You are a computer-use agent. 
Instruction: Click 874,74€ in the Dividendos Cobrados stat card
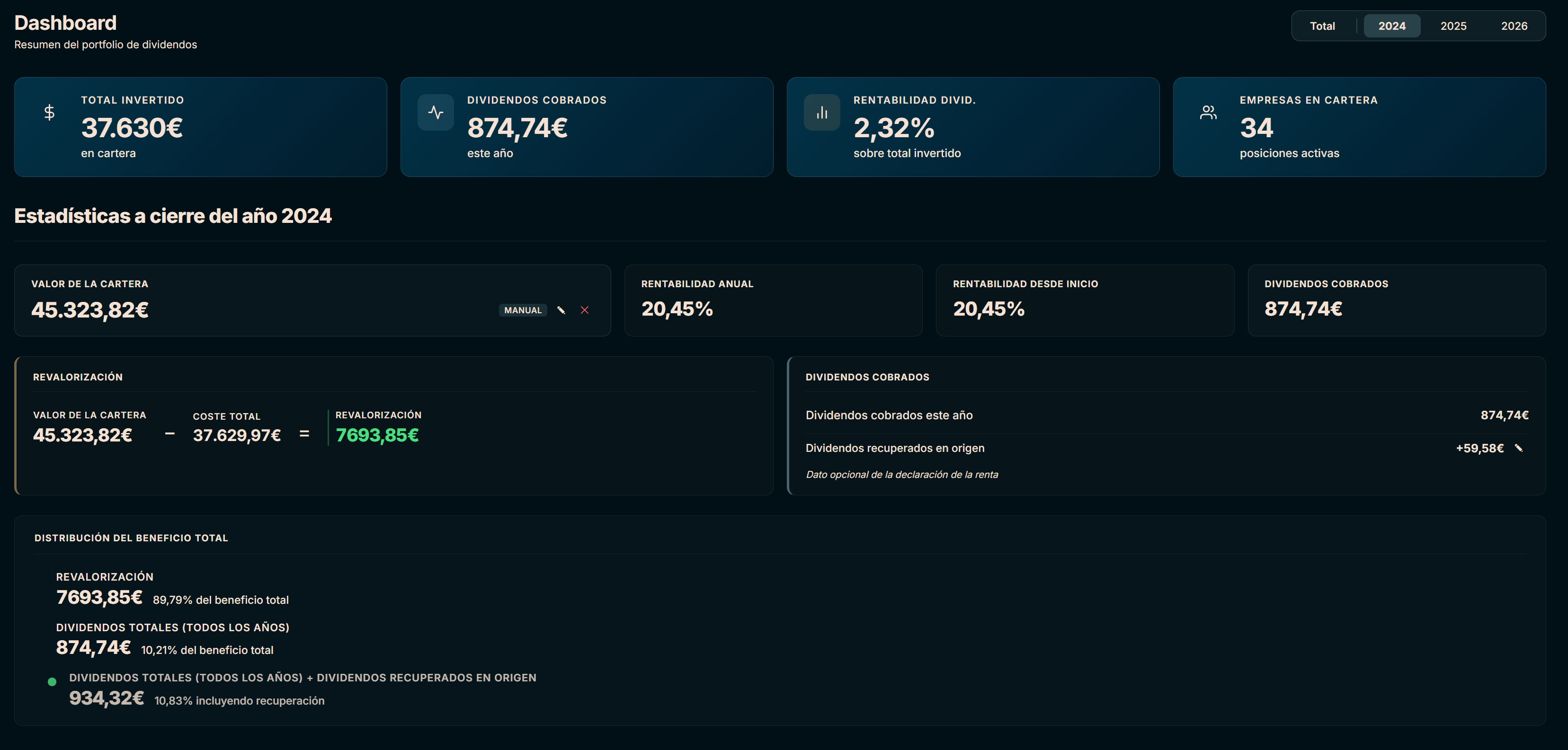[1303, 309]
